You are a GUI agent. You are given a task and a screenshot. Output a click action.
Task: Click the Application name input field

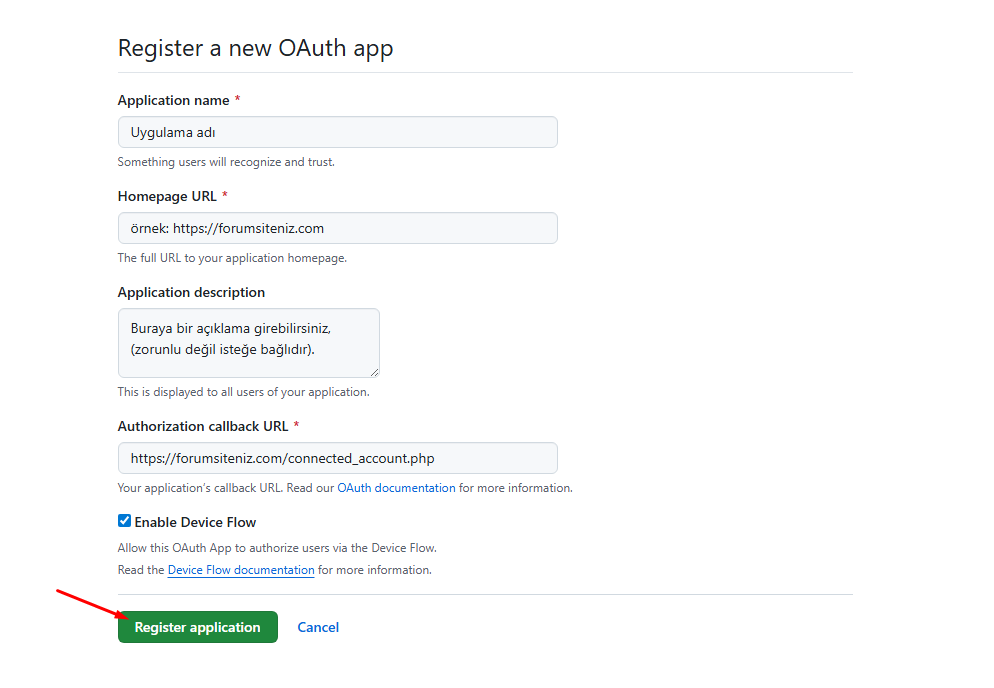tap(337, 132)
